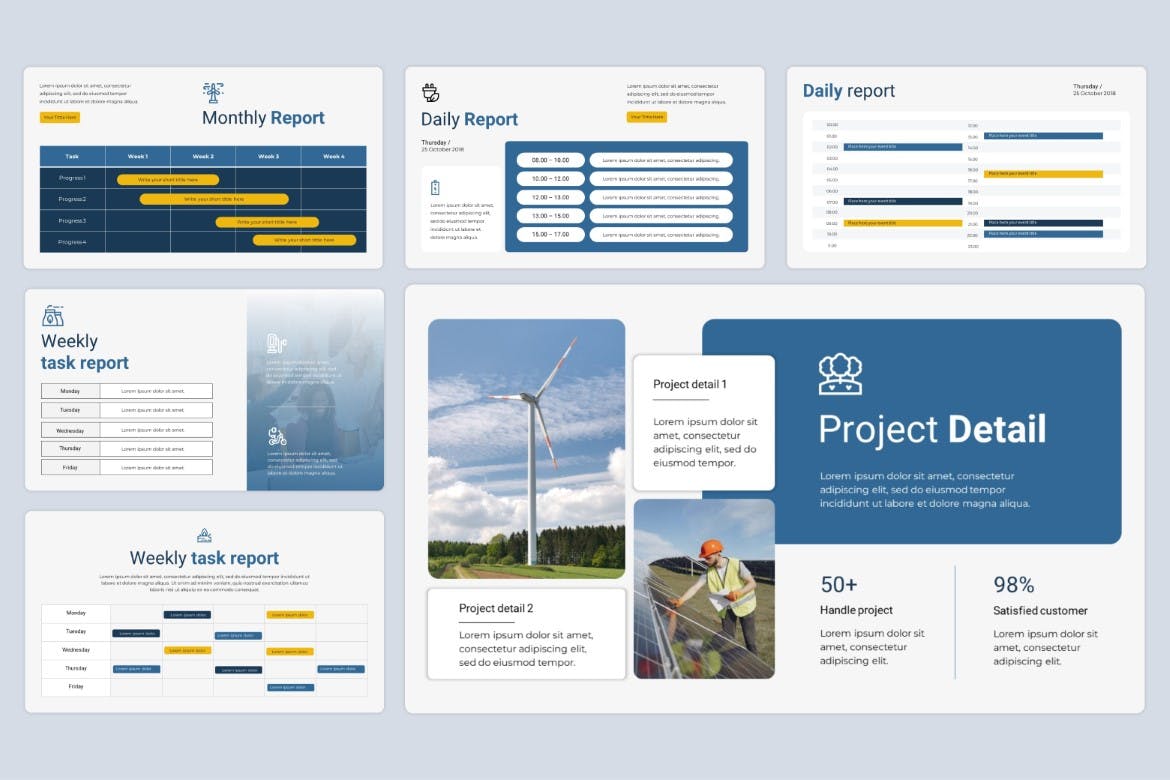Click the yellow Progress1 gantt bar
Viewport: 1170px width, 780px height.
(x=168, y=180)
